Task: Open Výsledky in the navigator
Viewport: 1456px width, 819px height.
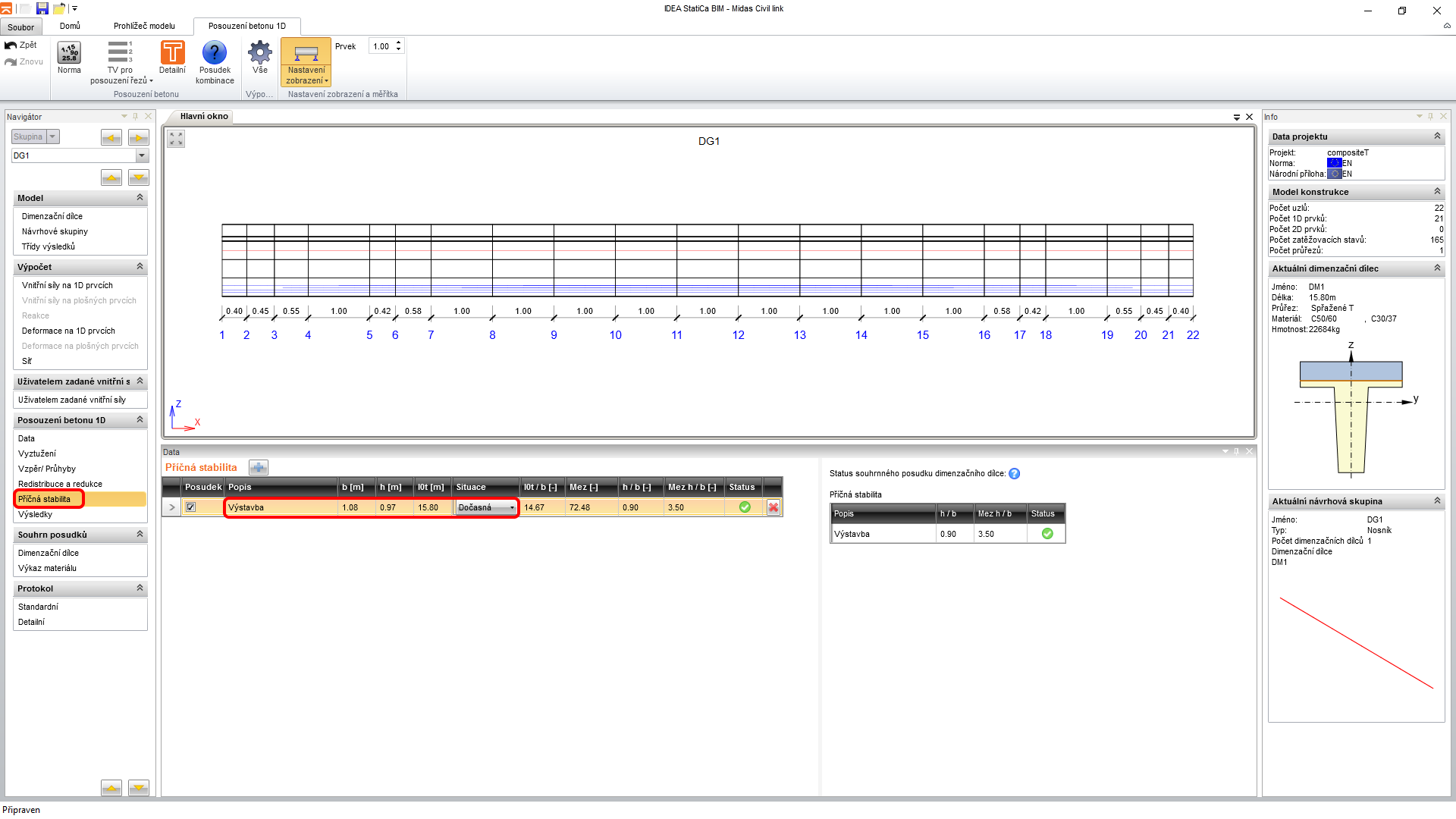Action: [36, 514]
